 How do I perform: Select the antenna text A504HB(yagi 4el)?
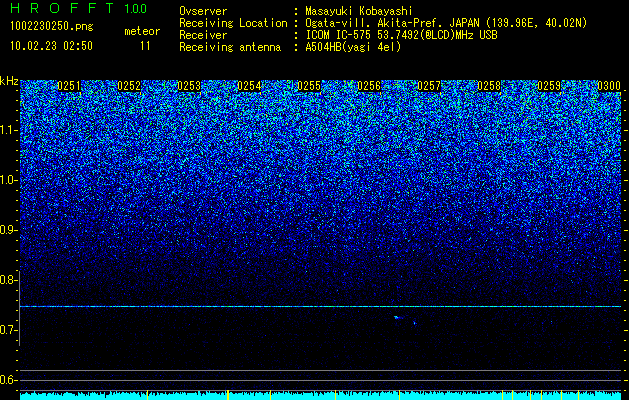point(353,47)
